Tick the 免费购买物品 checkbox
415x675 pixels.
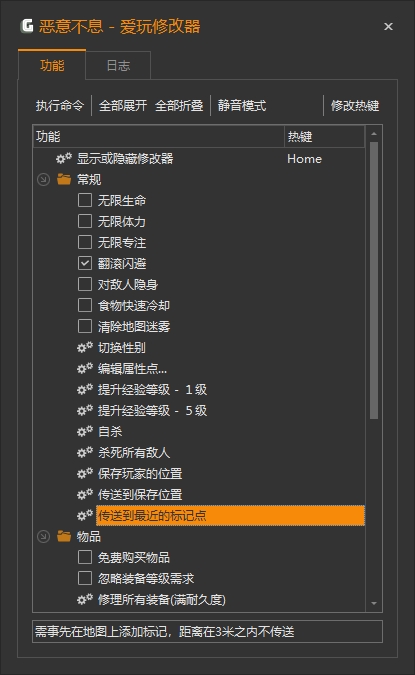85,557
